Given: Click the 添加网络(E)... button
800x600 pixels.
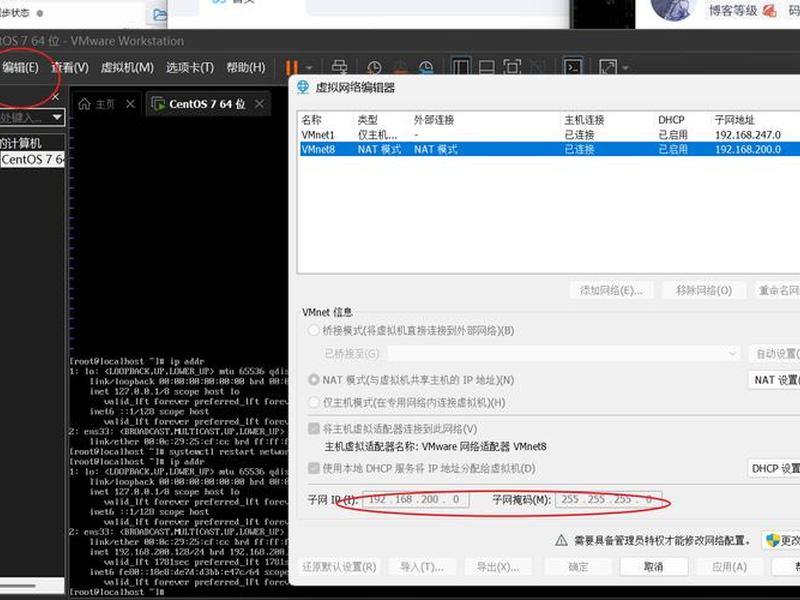Looking at the screenshot, I should tap(611, 290).
